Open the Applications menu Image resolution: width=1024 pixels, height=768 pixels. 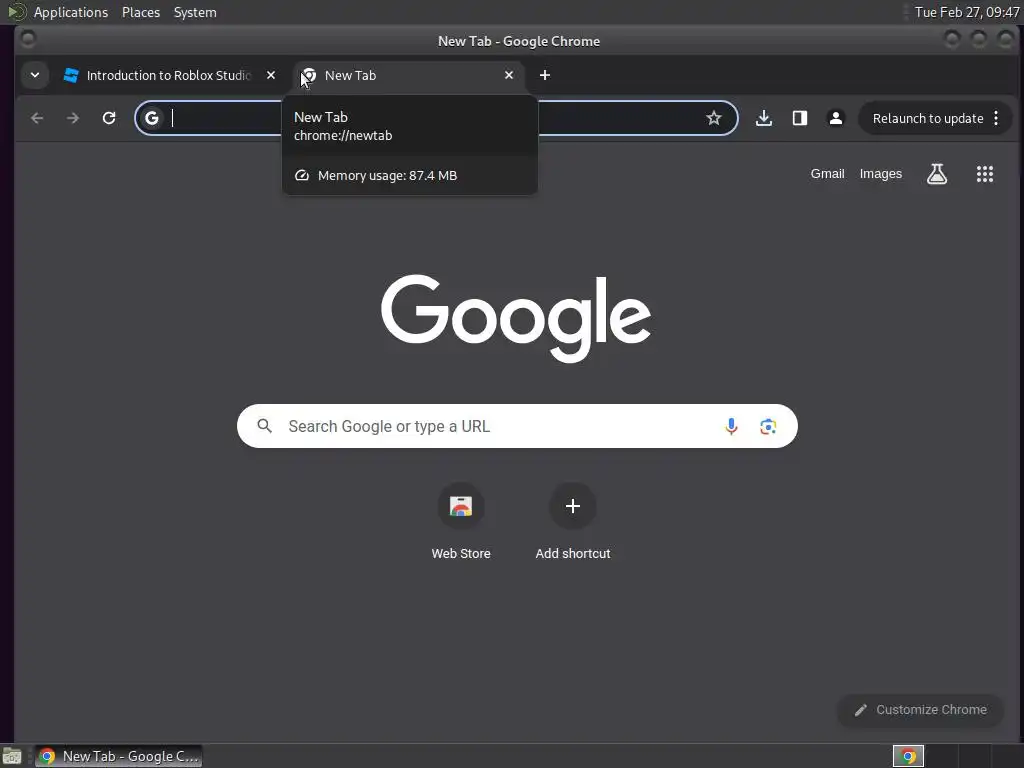[x=71, y=12]
